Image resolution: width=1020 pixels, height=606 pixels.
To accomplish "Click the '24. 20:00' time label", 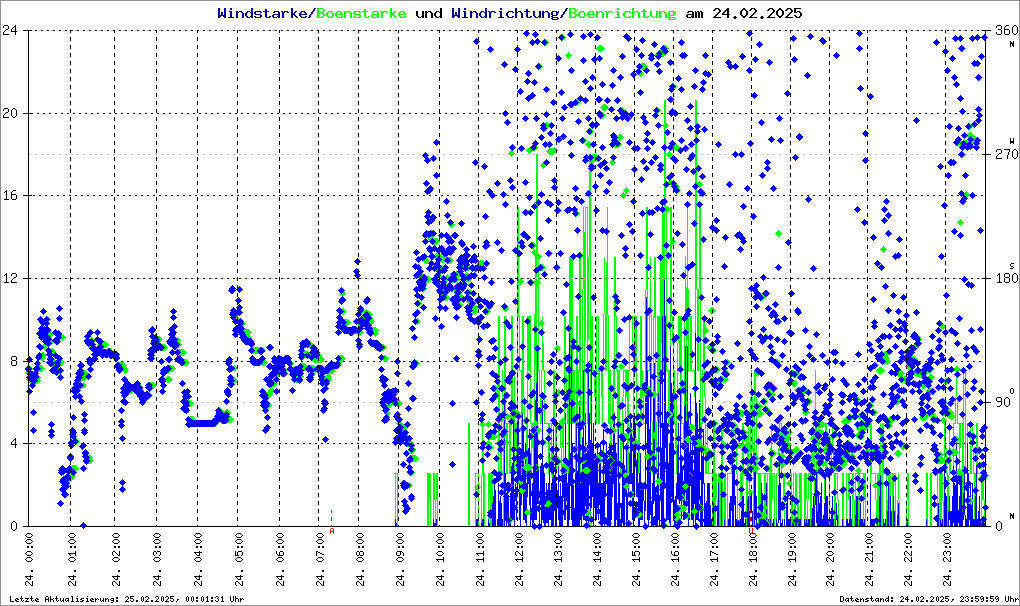I will [x=831, y=559].
